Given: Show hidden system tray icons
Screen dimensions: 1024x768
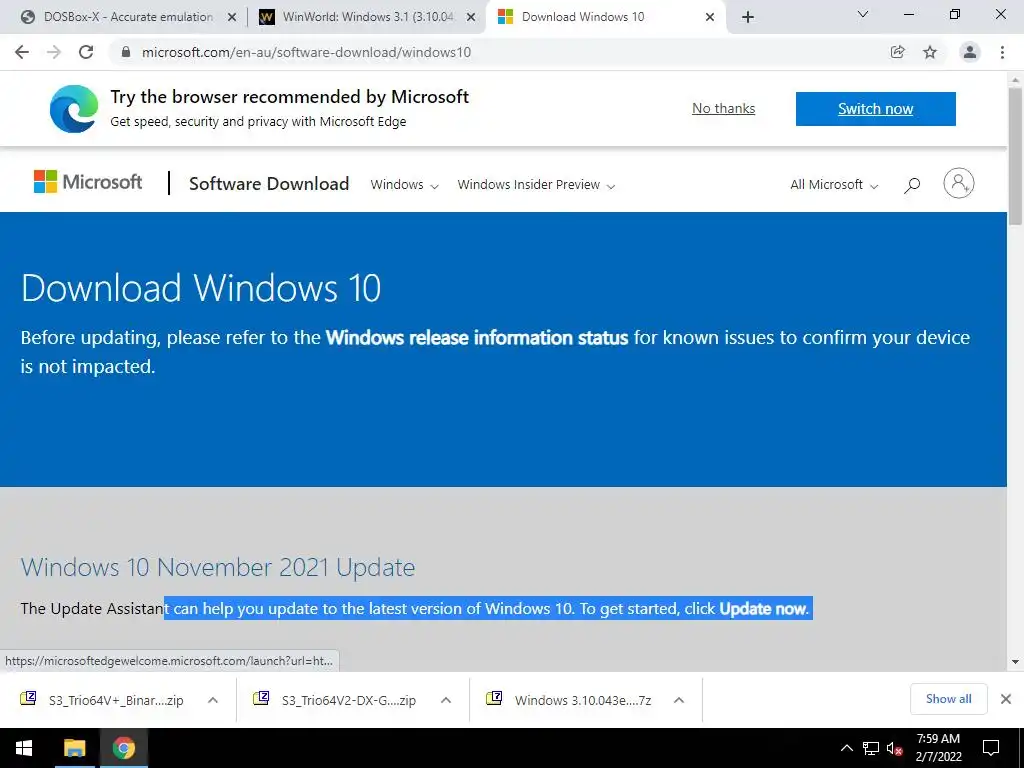Looking at the screenshot, I should (x=846, y=748).
